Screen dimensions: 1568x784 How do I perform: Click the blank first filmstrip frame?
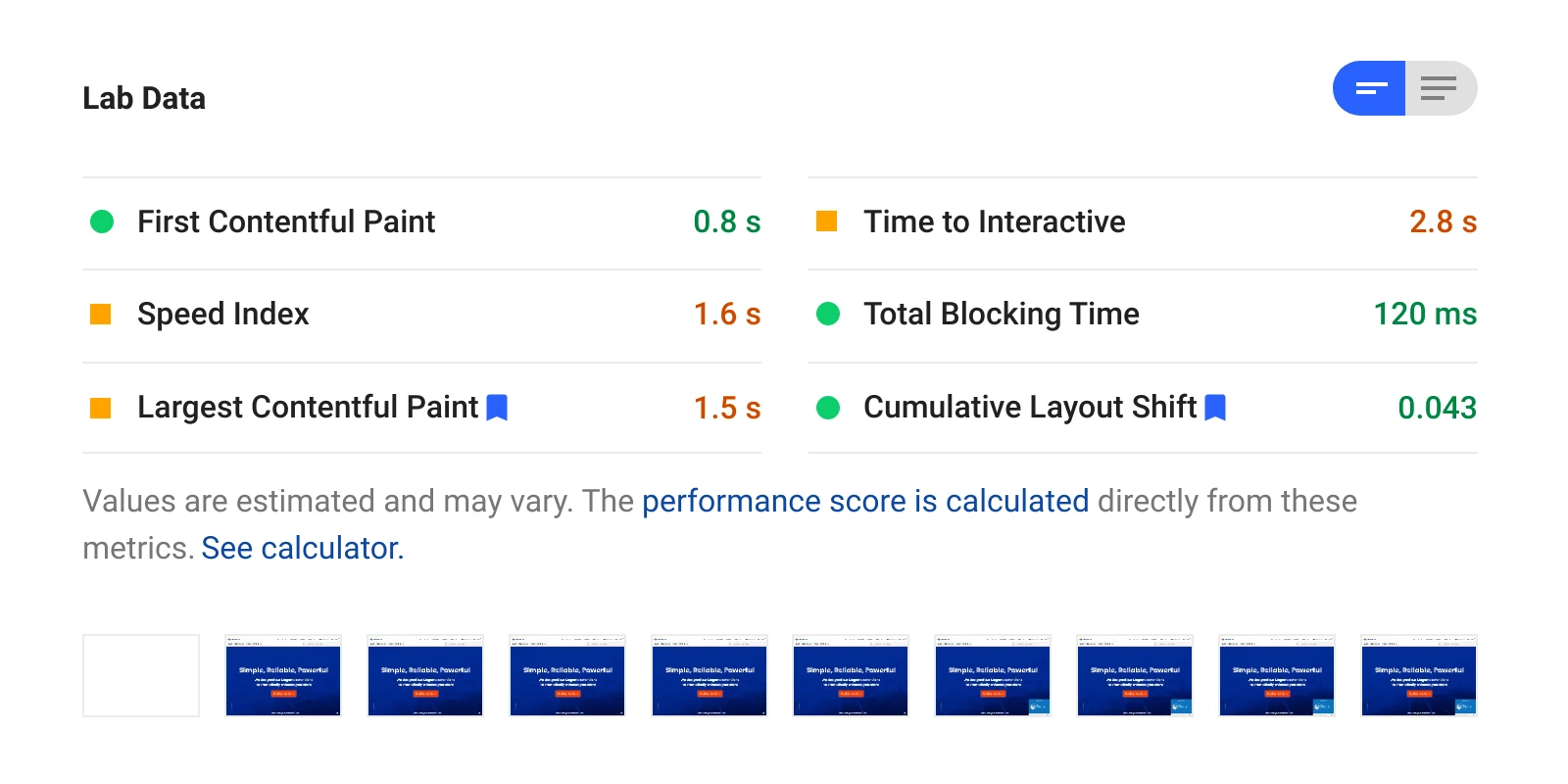140,675
